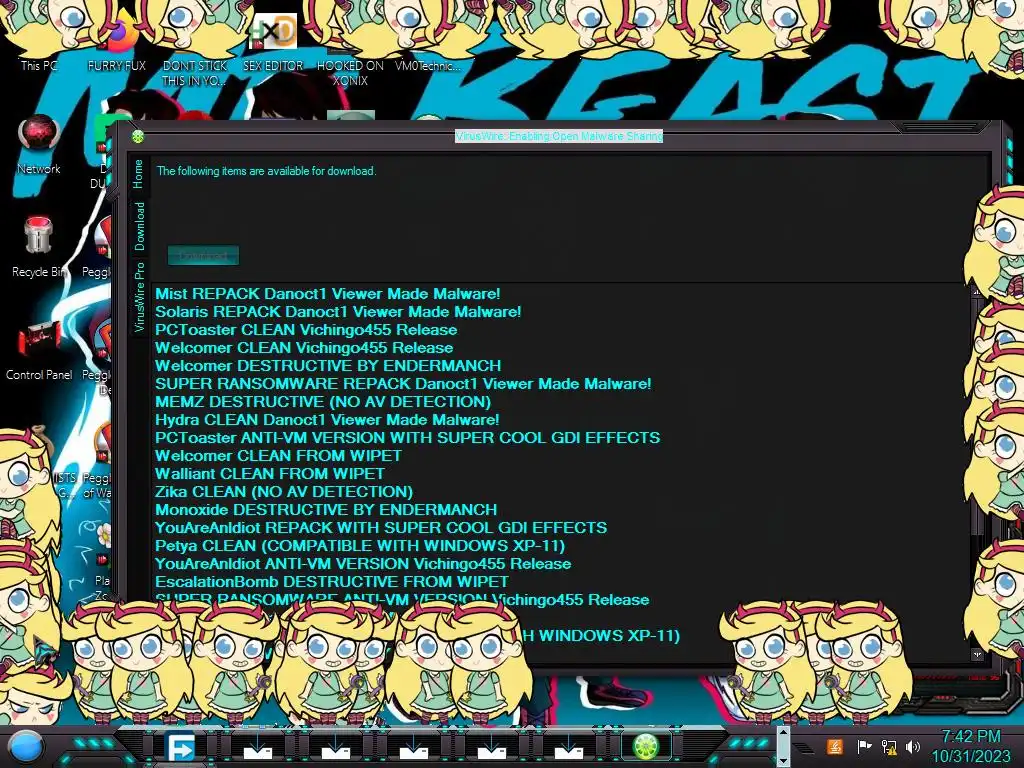This screenshot has width=1024, height=768.
Task: Click the second download-tray taskbar icon
Action: (x=336, y=747)
